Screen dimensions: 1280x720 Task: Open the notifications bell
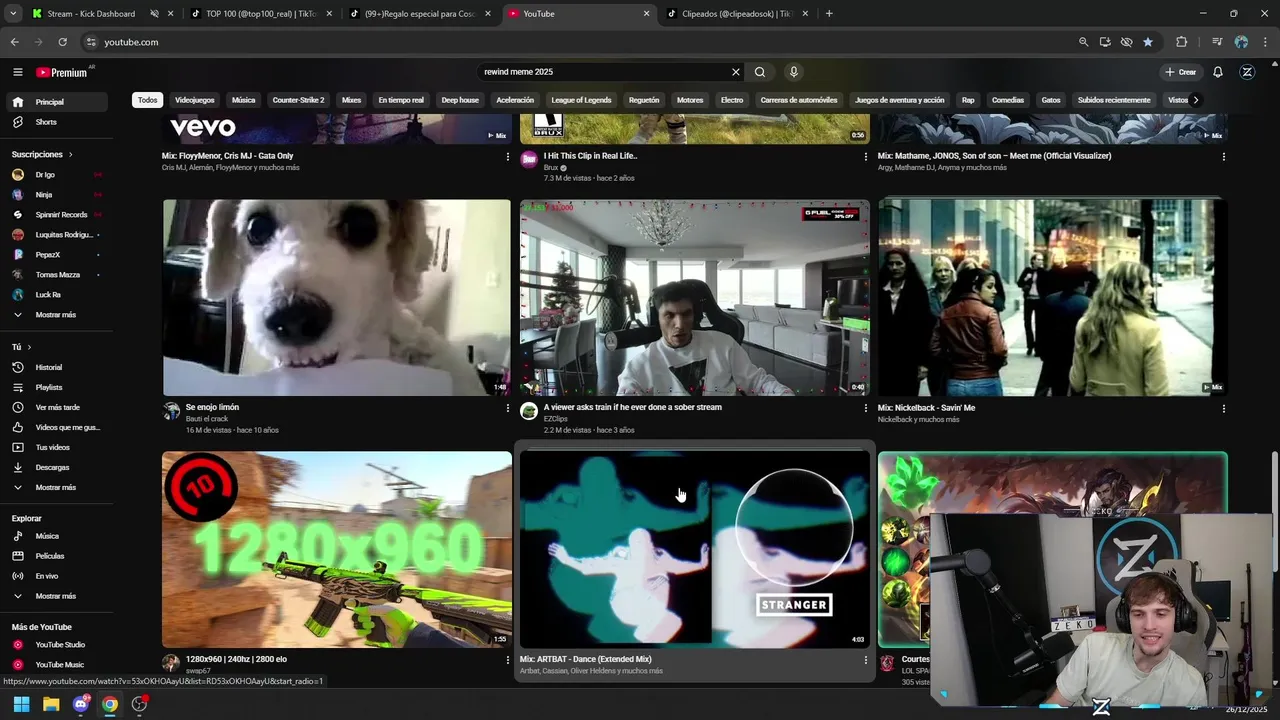click(1218, 72)
